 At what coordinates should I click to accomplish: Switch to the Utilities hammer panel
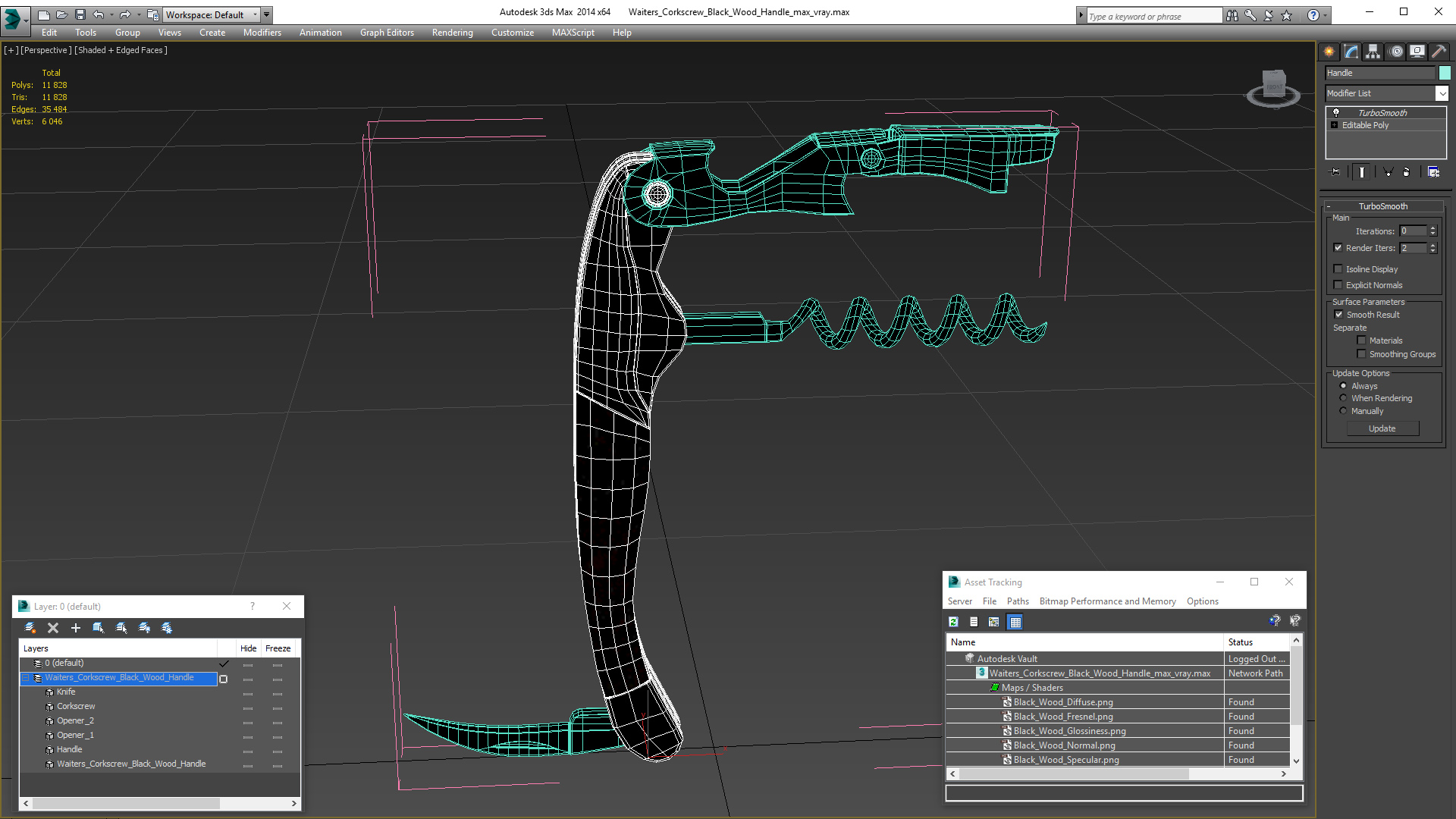(1439, 52)
